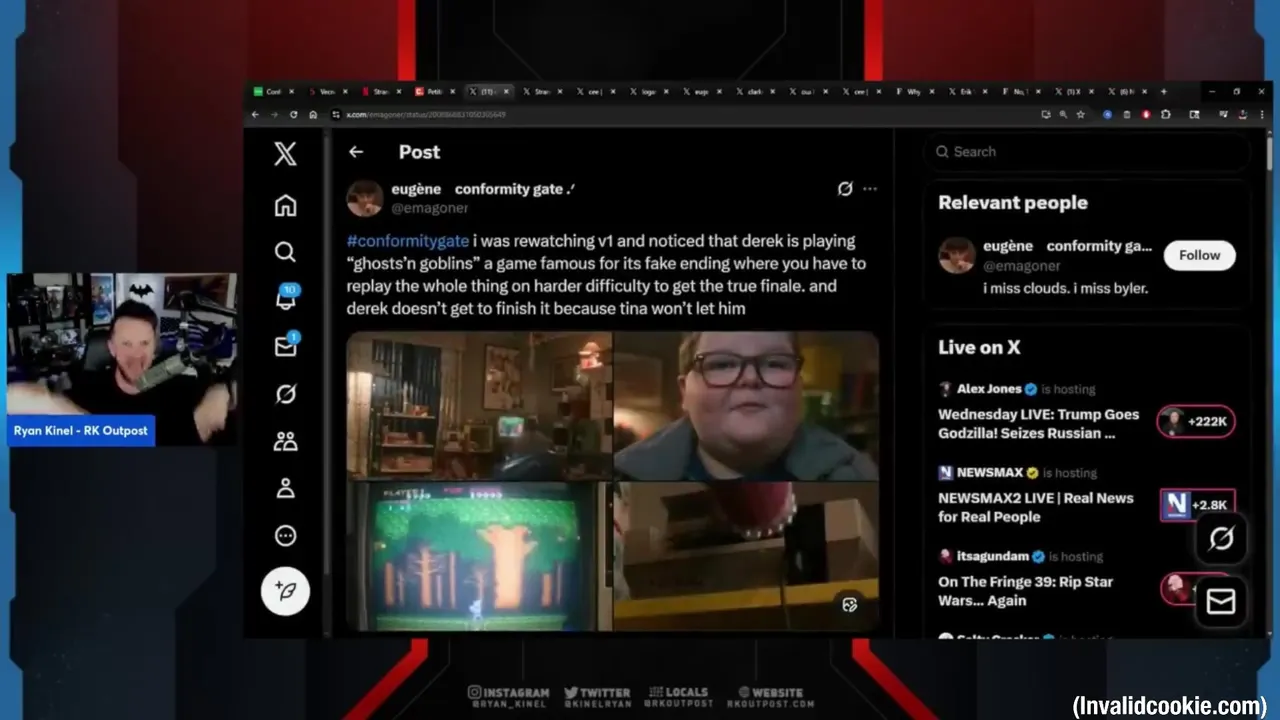The image size is (1280, 720).
Task: Click the browser home icon
Action: point(313,115)
